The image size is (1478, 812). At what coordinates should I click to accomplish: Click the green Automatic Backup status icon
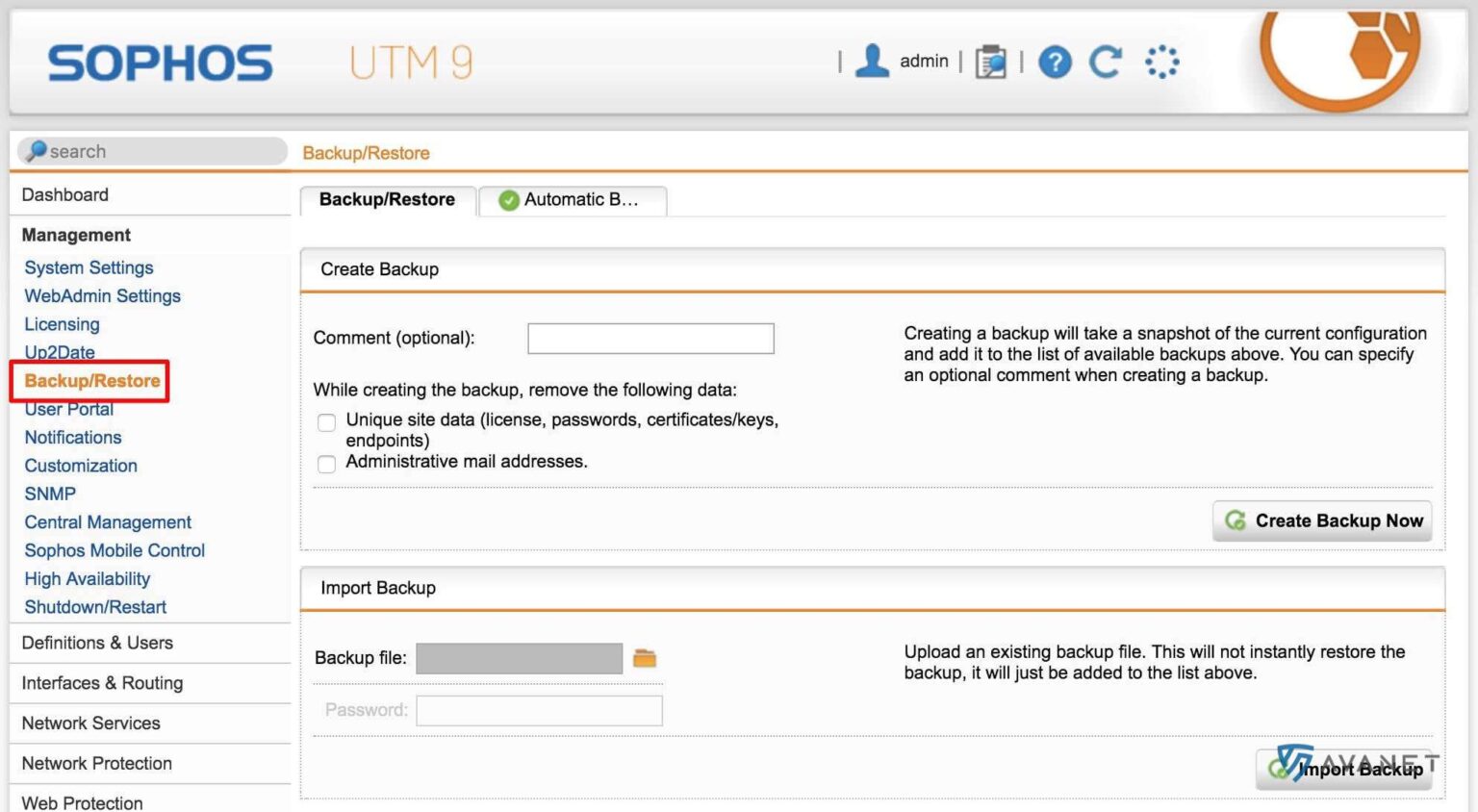click(x=507, y=200)
